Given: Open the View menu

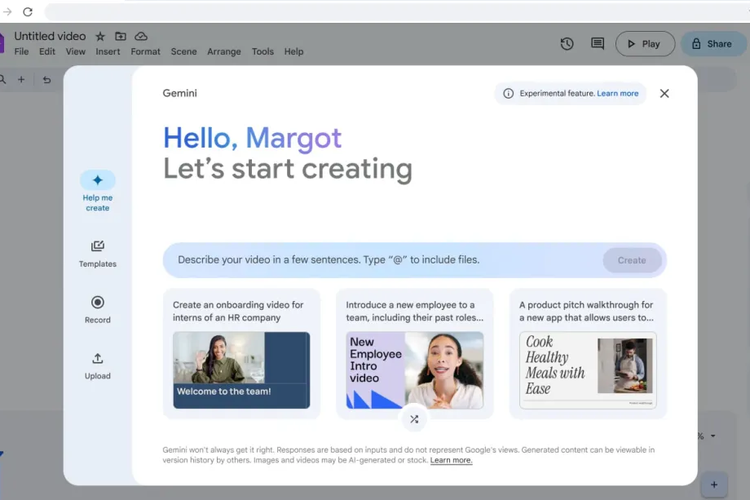Looking at the screenshot, I should [76, 52].
